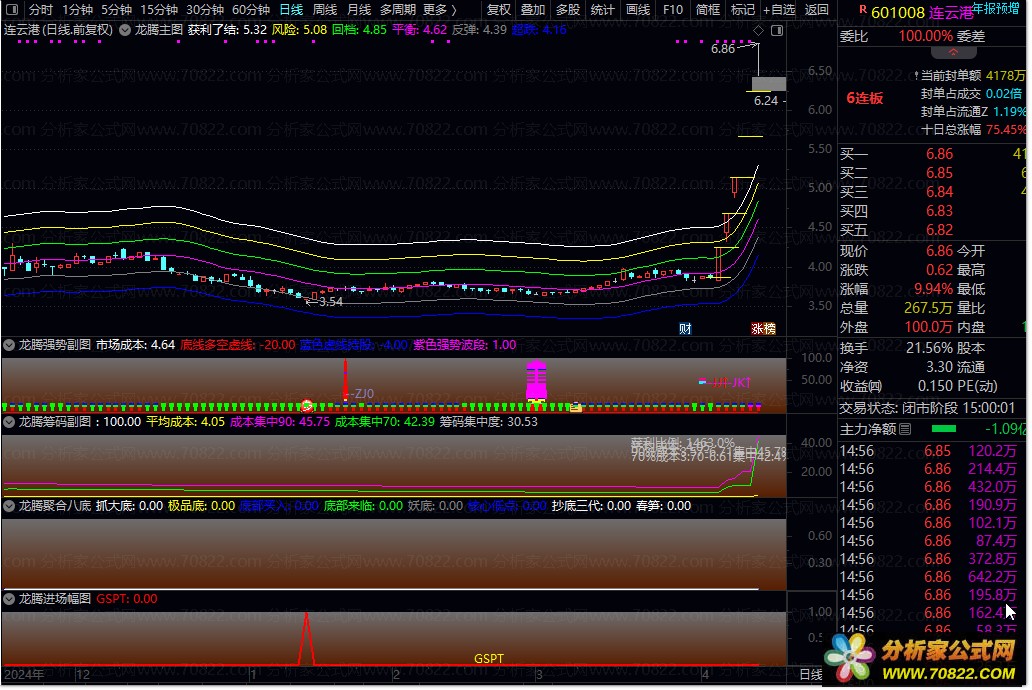Click the 委比 100.00% value
This screenshot has height=690, width=1032.
pyautogui.click(x=925, y=36)
